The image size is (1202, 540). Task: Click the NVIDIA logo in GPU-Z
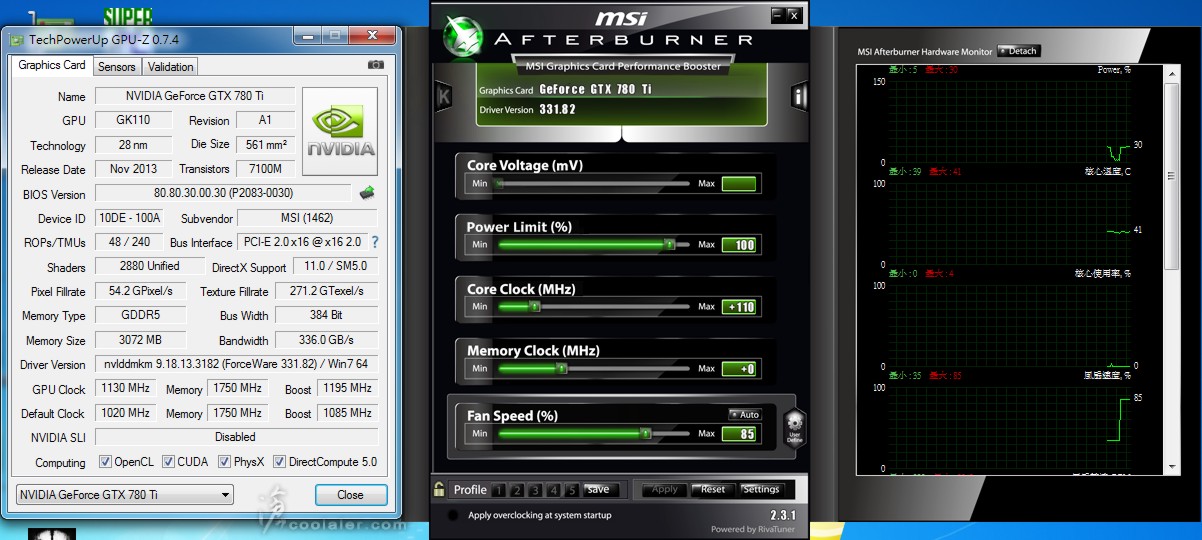pyautogui.click(x=340, y=132)
